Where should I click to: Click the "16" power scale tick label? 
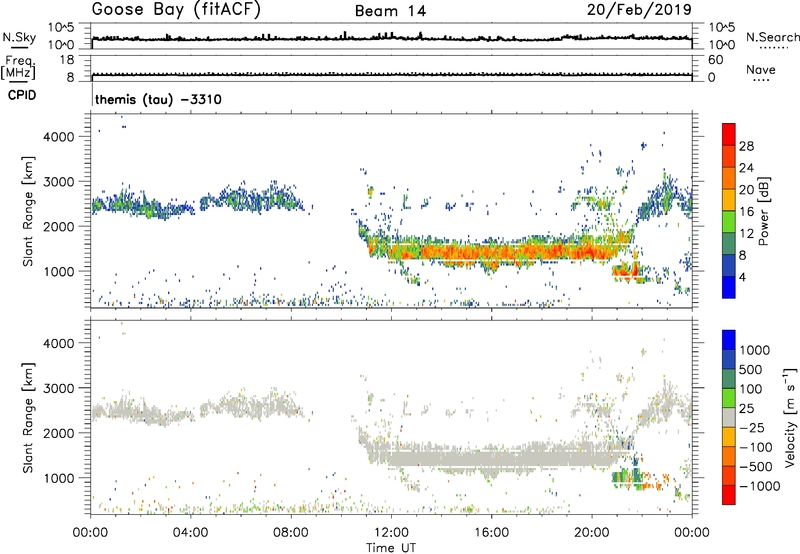pos(746,212)
